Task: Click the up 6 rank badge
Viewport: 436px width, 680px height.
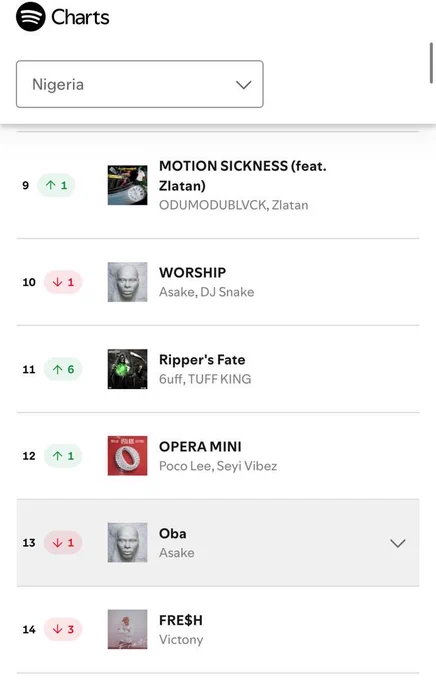Action: pyautogui.click(x=63, y=369)
